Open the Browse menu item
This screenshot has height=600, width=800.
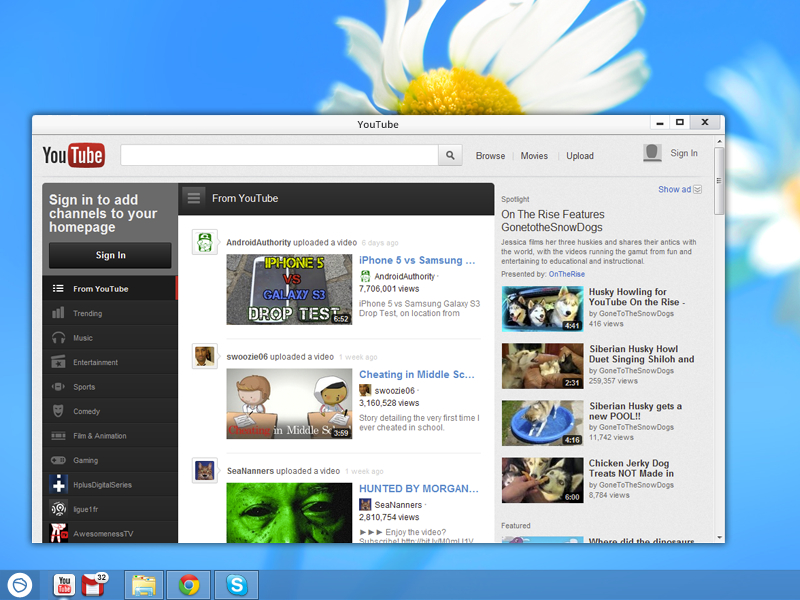coord(490,156)
